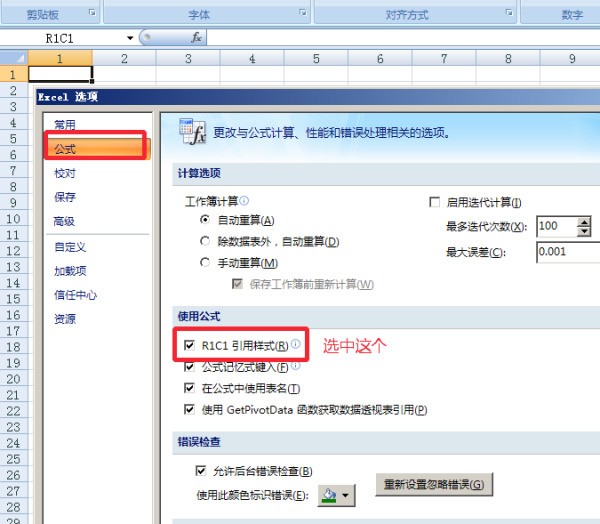The image size is (600, 524).
Task: Open the 对齐方式 group dialog launcher
Action: (509, 13)
